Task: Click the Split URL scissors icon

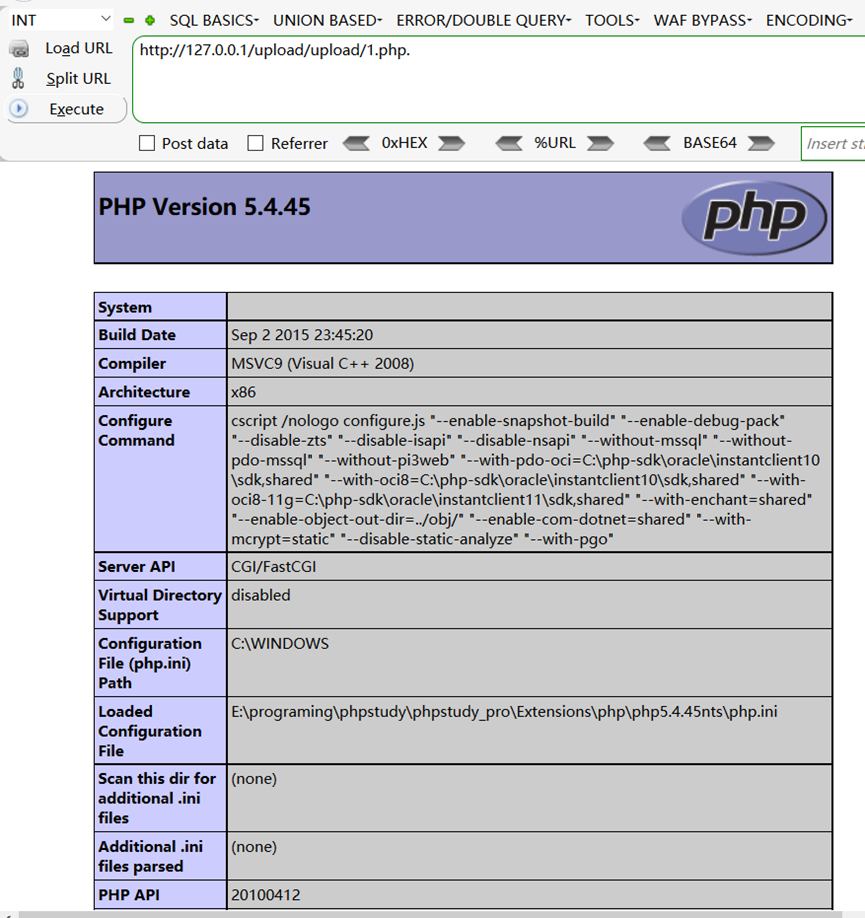Action: click(x=18, y=78)
